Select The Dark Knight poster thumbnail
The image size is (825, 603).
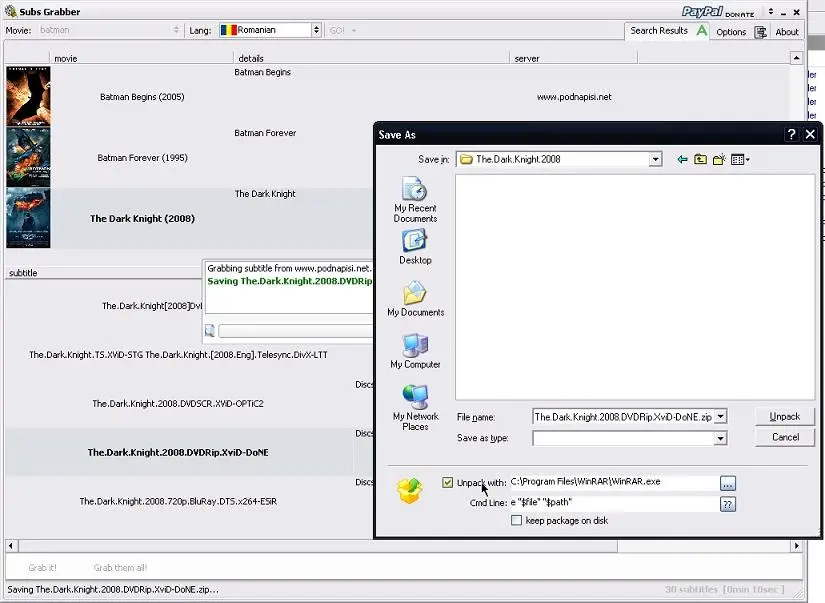28,218
